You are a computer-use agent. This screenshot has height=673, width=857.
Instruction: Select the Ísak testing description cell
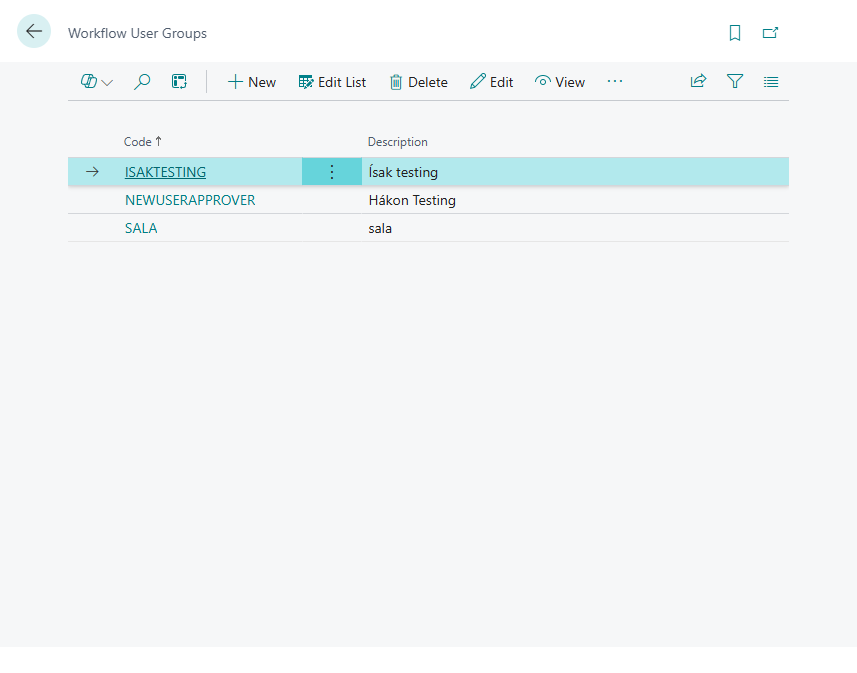[x=575, y=172]
